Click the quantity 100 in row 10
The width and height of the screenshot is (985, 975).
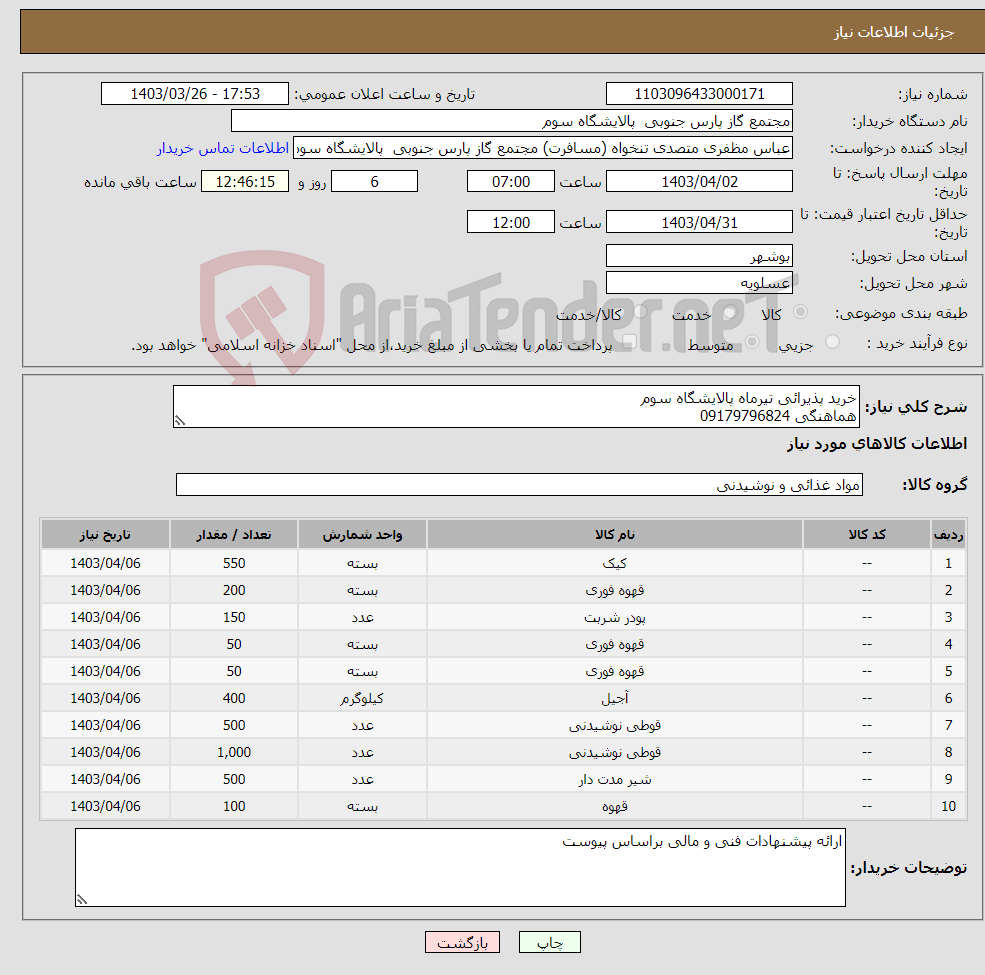pyautogui.click(x=234, y=806)
